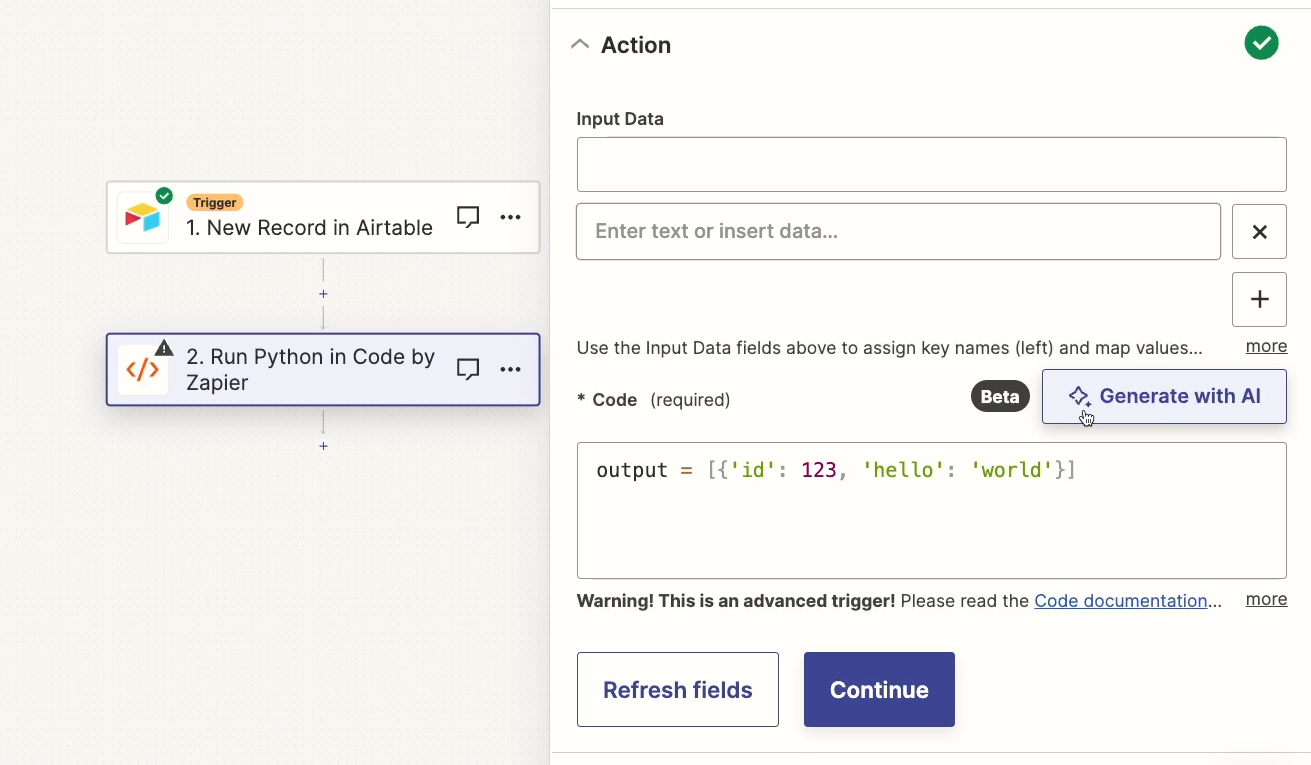Click the Refresh fields button
This screenshot has width=1311, height=765.
(678, 689)
